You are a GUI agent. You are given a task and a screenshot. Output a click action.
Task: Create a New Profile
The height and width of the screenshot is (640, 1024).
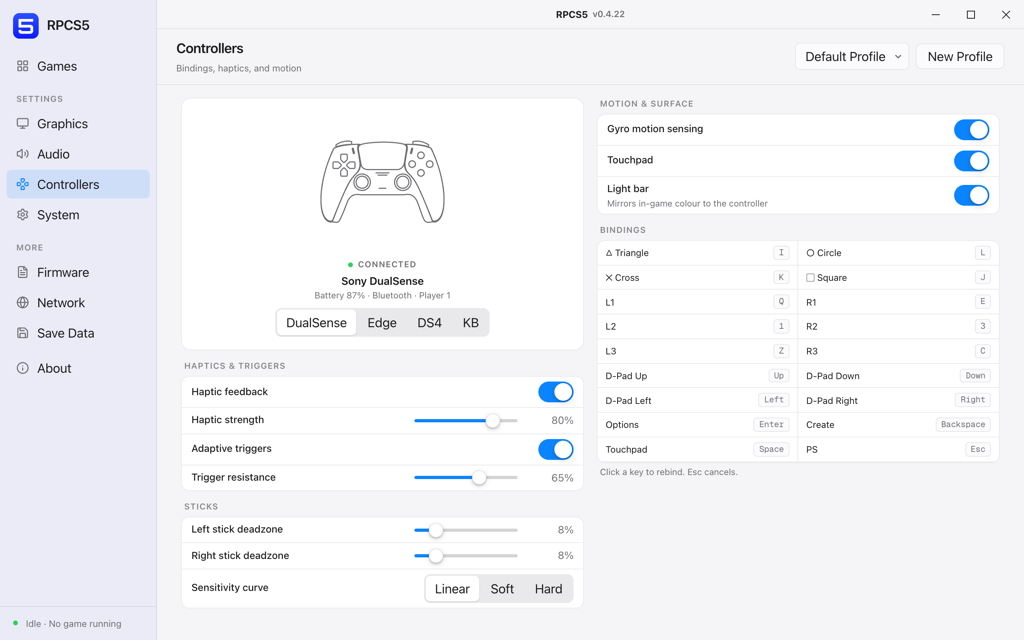tap(959, 57)
